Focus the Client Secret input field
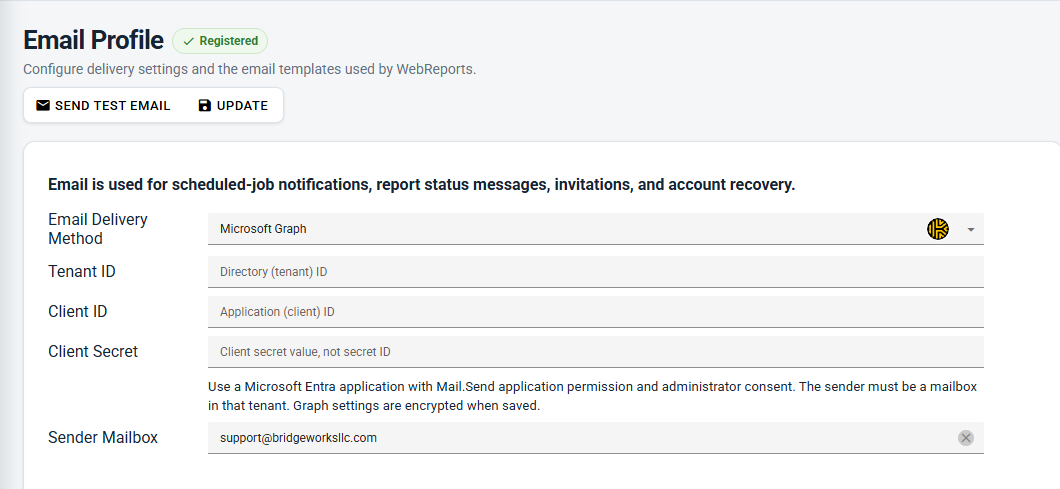This screenshot has width=1060, height=489. (x=596, y=352)
